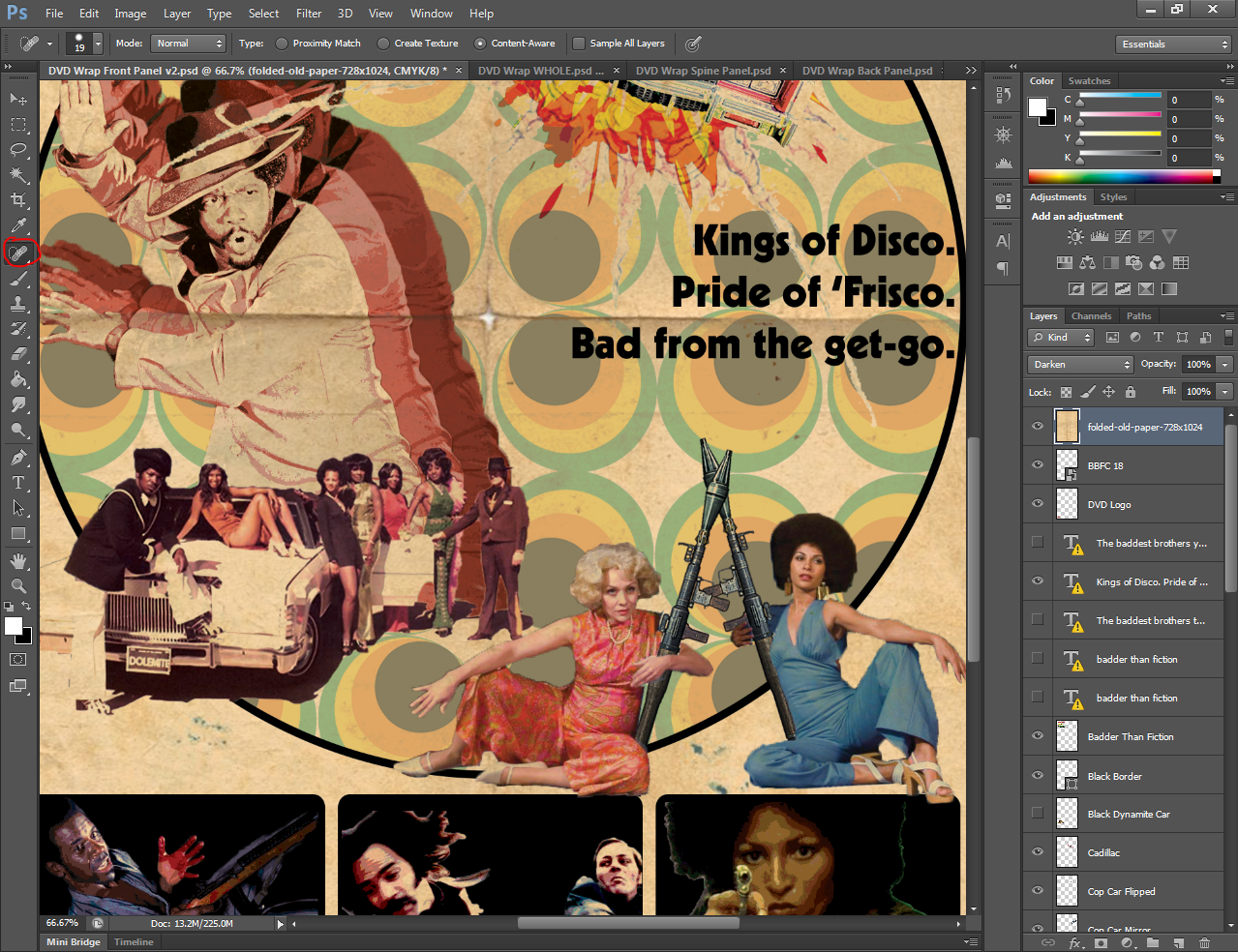
Task: Select the Rectangle shape tool
Action: tap(18, 533)
